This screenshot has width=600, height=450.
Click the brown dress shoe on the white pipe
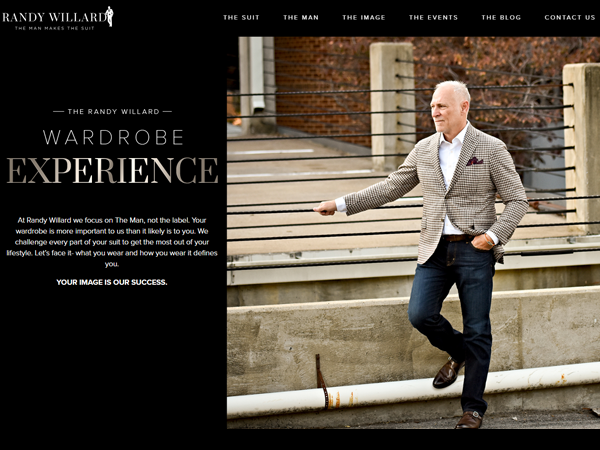point(448,373)
